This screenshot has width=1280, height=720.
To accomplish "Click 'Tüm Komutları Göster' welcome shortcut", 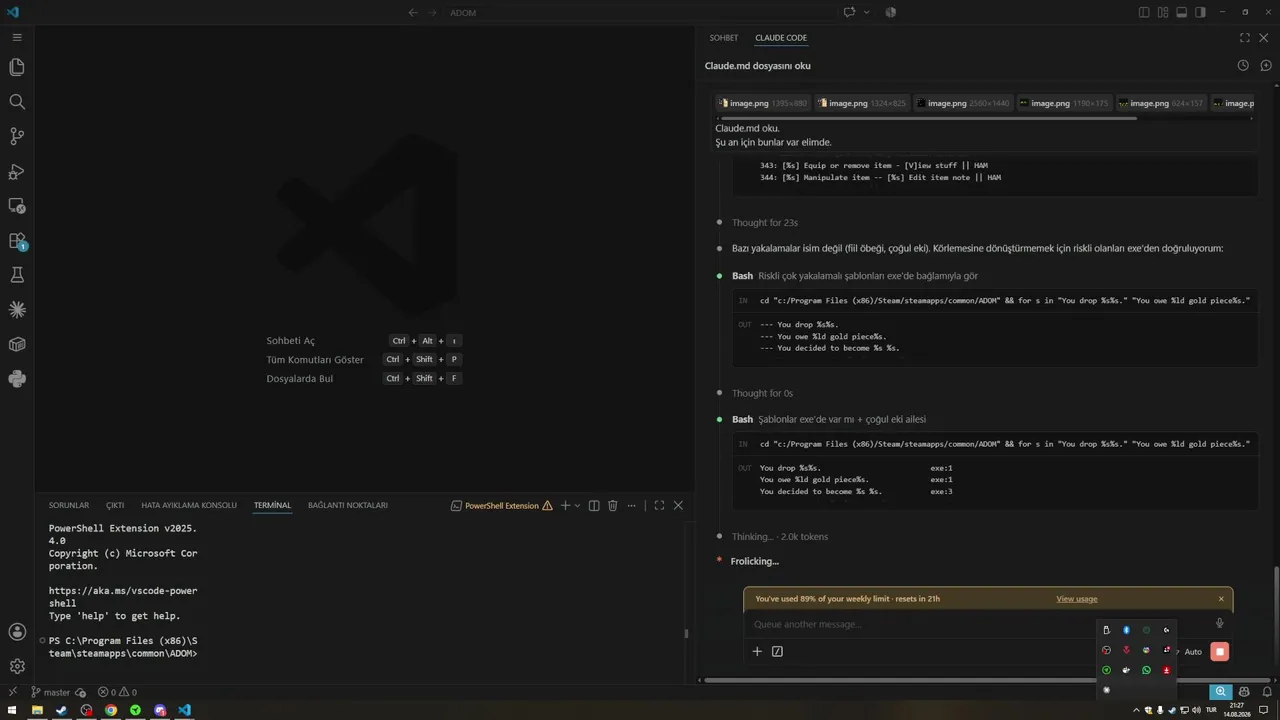I will tap(315, 360).
